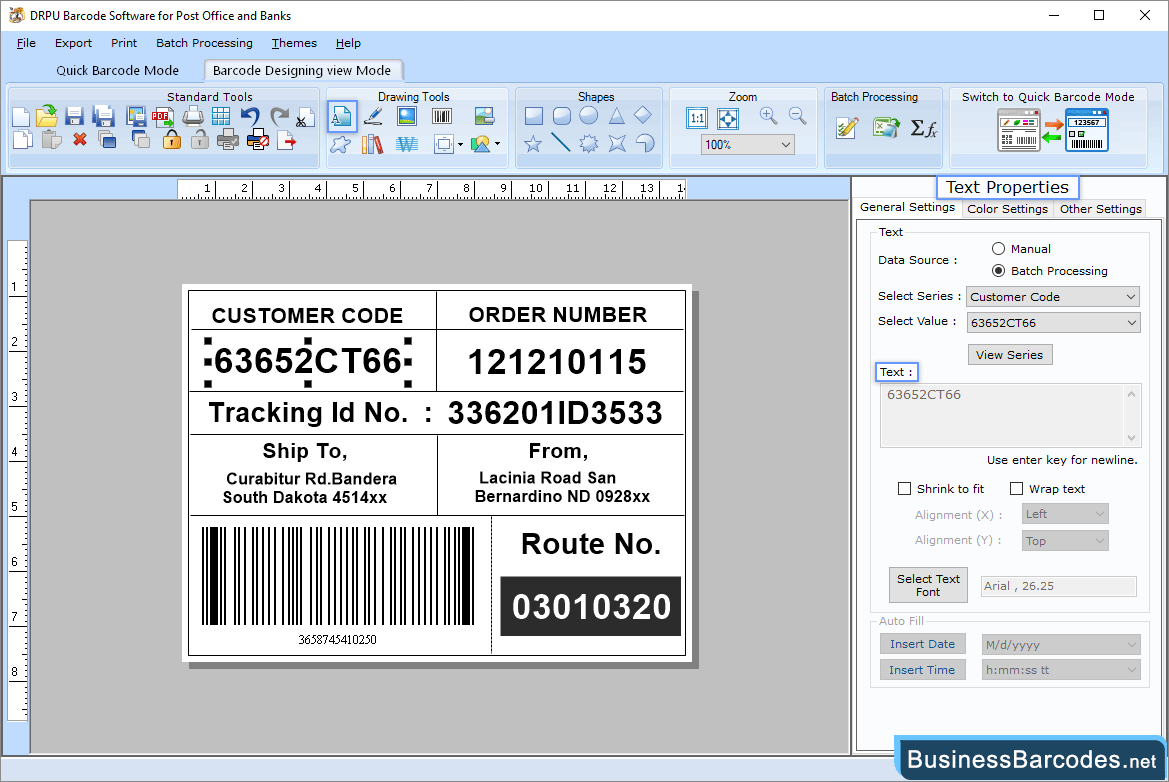
Task: Expand the picture shapes tool arrow
Action: click(497, 144)
